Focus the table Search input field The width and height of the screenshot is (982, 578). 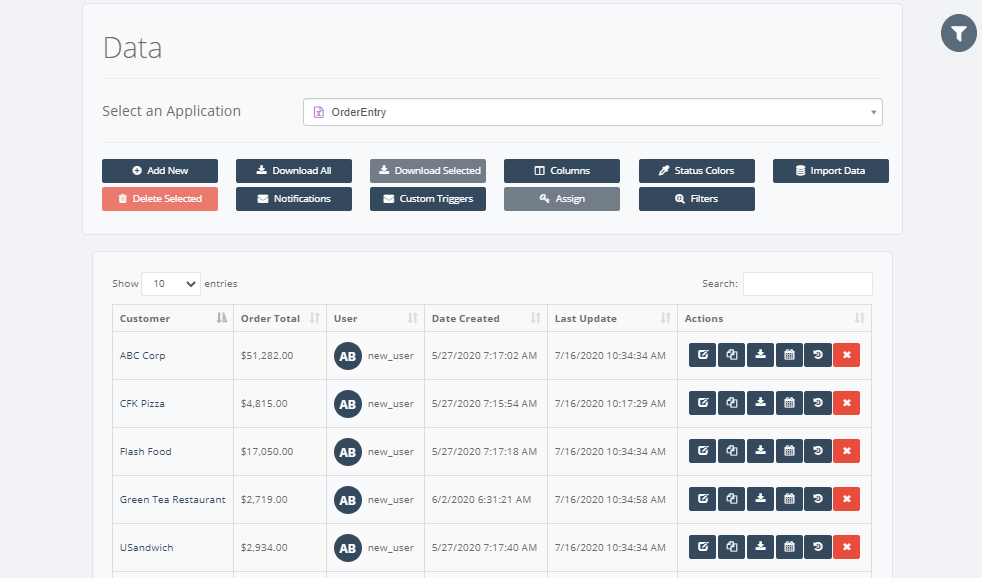click(807, 284)
